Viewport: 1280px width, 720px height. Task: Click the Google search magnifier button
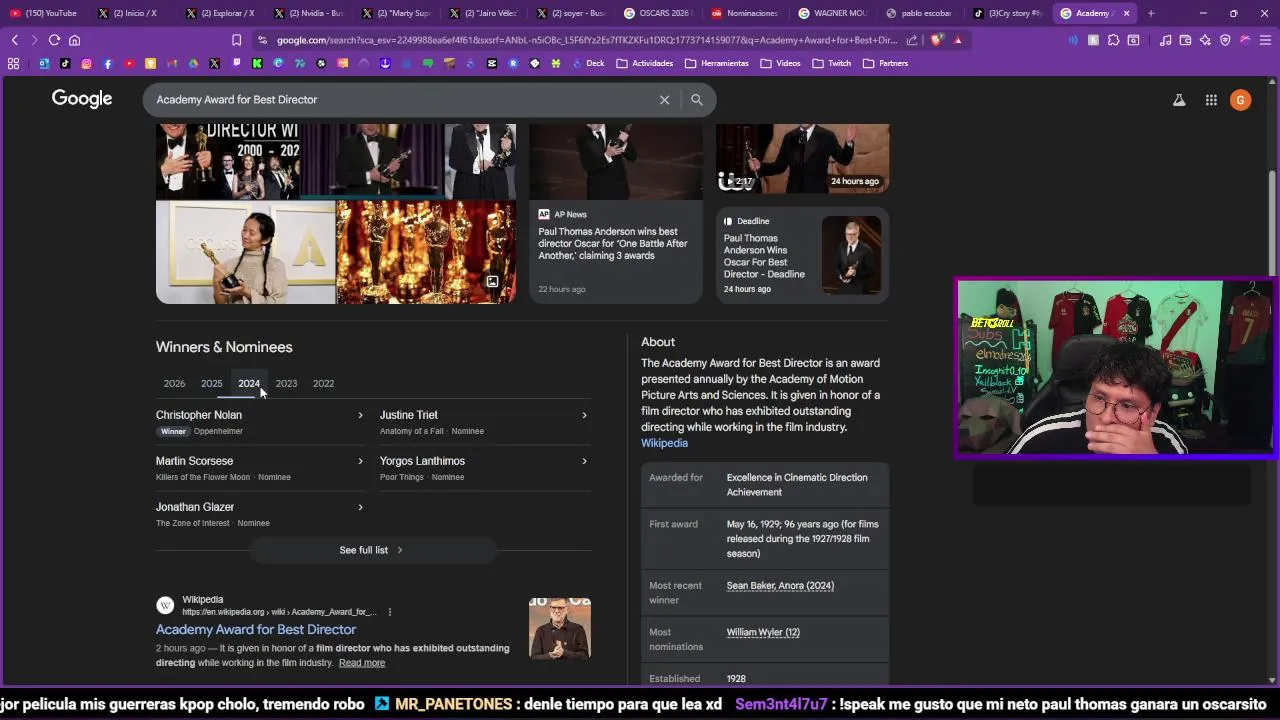click(x=697, y=100)
